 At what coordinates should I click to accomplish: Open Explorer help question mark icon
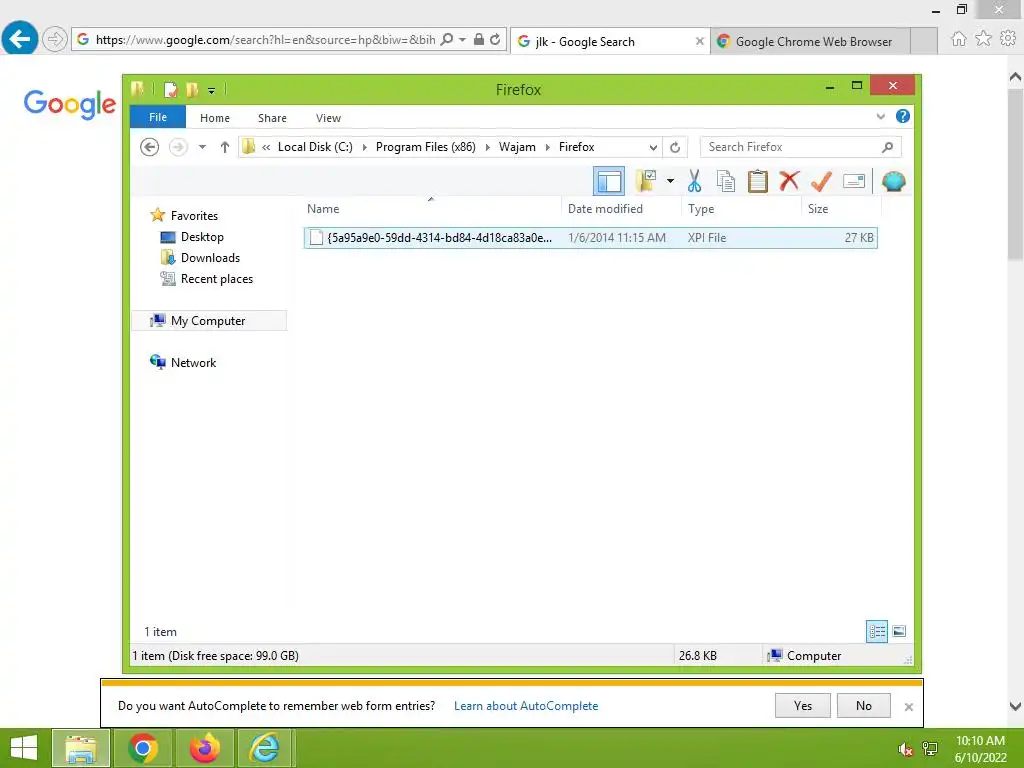click(x=903, y=116)
